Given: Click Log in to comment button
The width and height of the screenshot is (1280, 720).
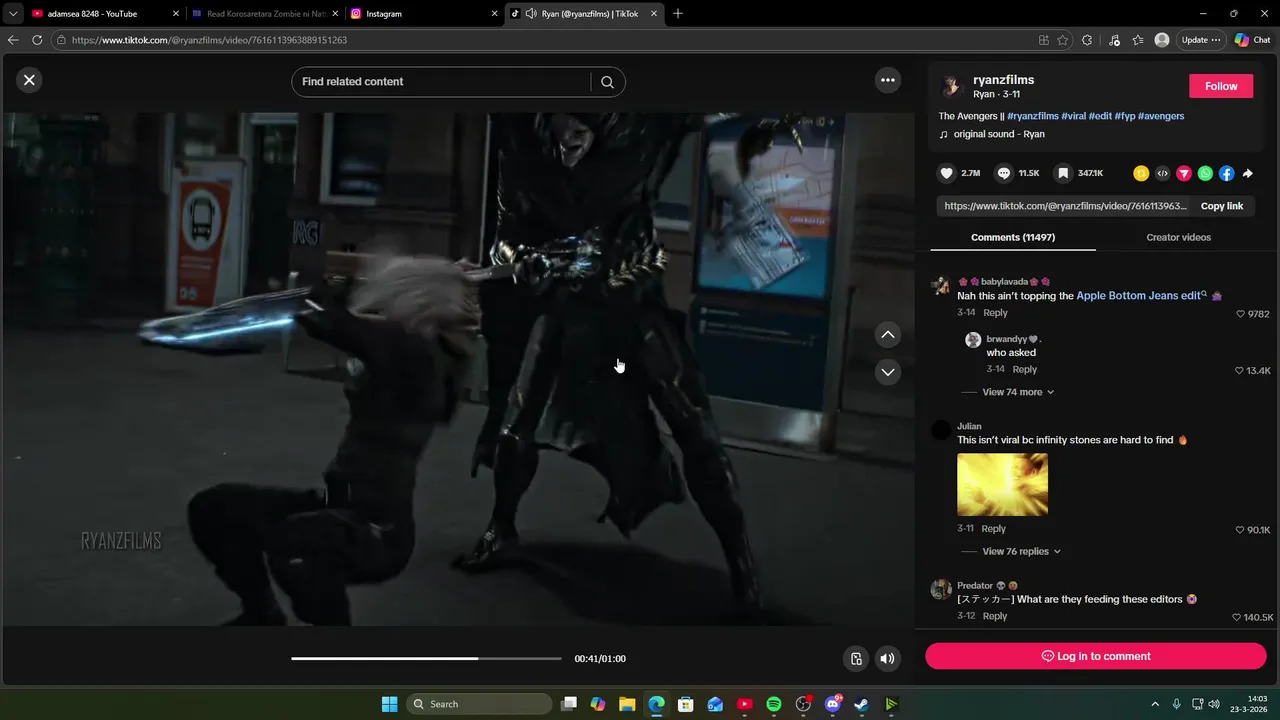Looking at the screenshot, I should 1095,656.
